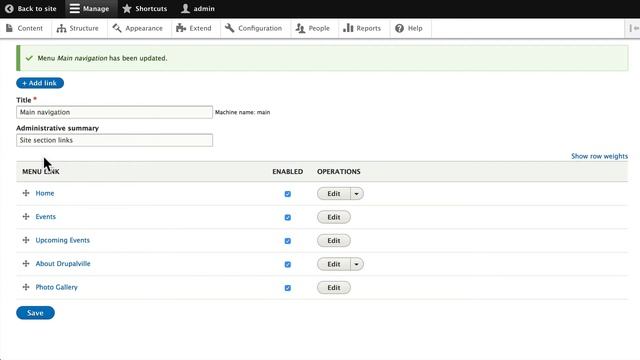Open the Photo Gallery link title
The image size is (640, 360).
click(x=56, y=287)
